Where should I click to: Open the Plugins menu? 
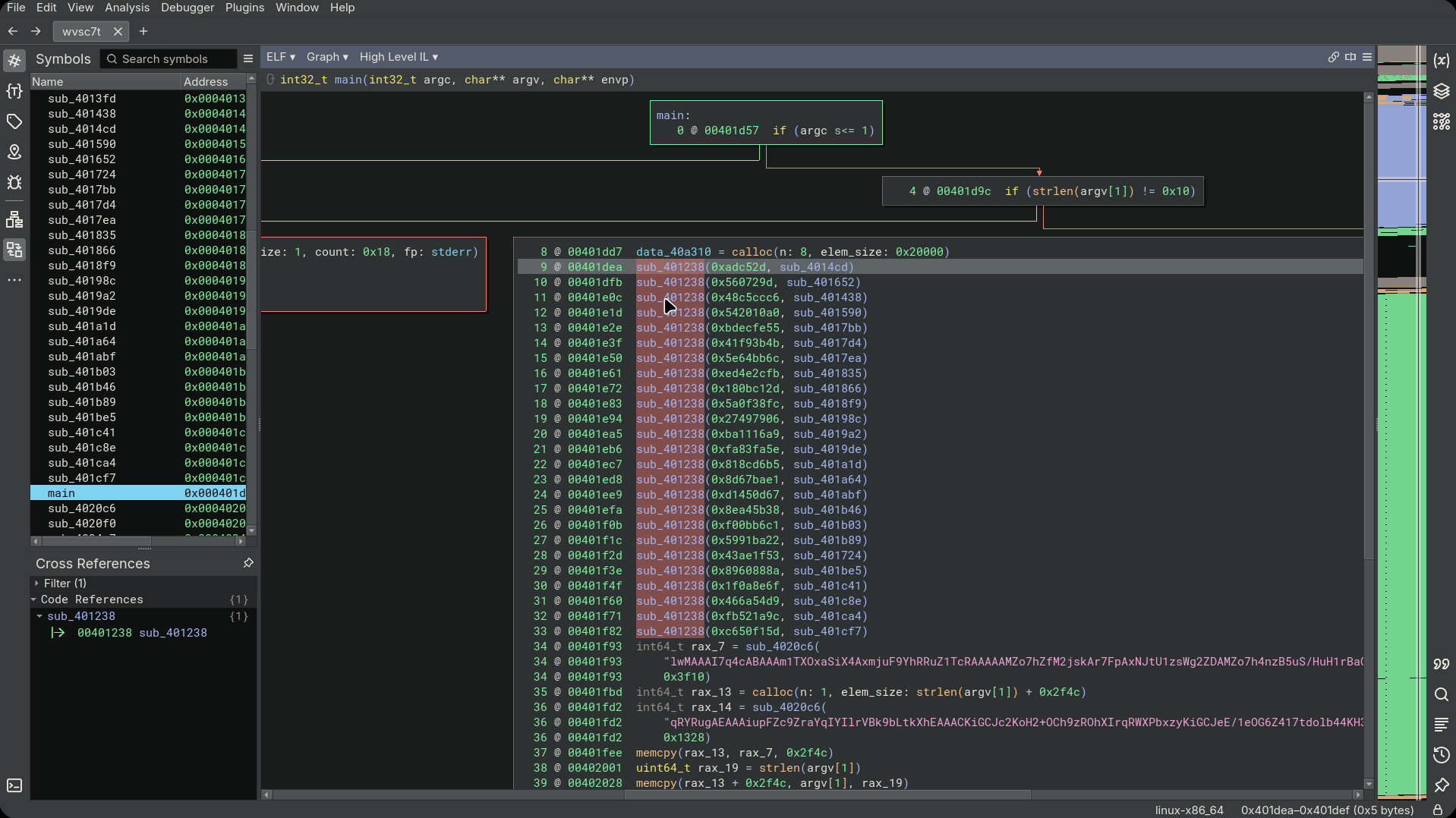click(244, 8)
